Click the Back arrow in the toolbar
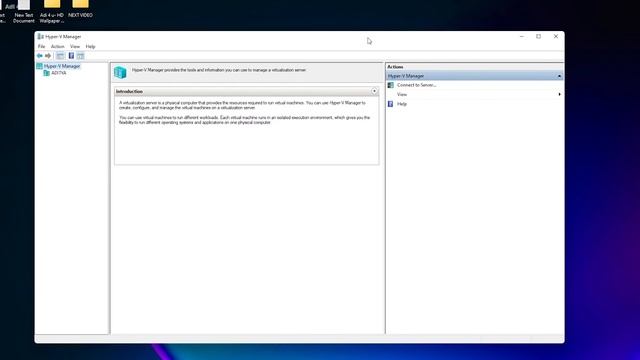 (40, 56)
